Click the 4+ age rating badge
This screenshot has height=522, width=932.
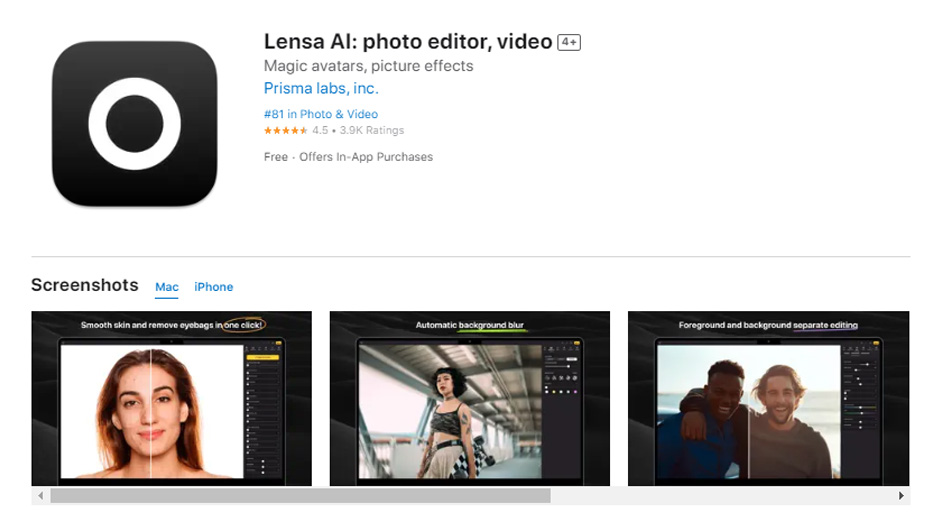(569, 42)
